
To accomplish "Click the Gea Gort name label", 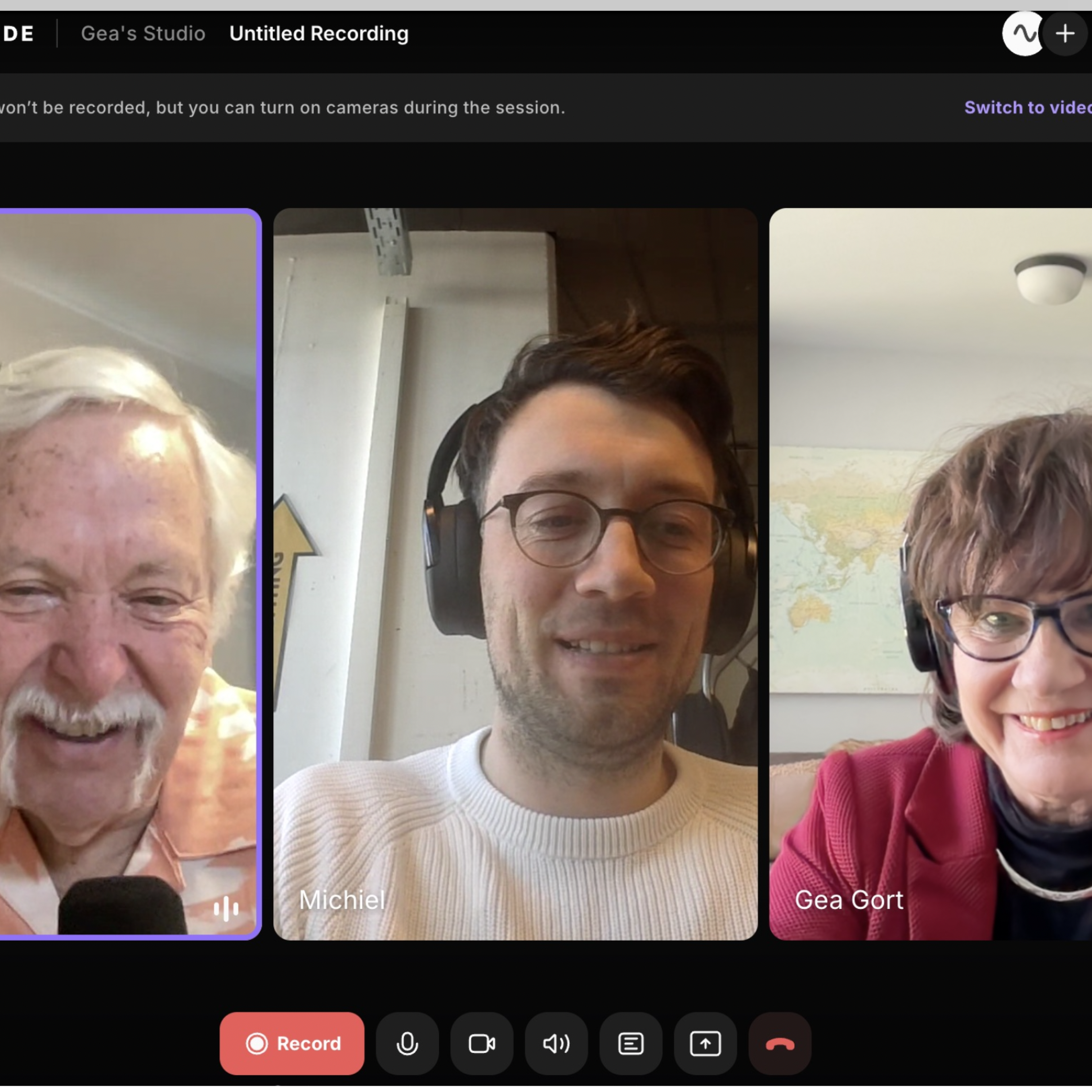I will coord(849,900).
